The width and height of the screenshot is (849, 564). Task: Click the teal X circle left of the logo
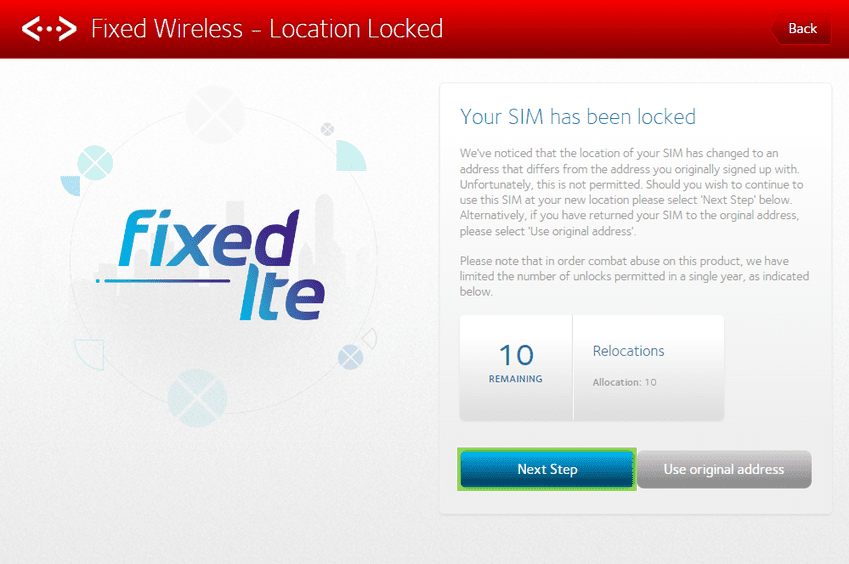point(94,162)
